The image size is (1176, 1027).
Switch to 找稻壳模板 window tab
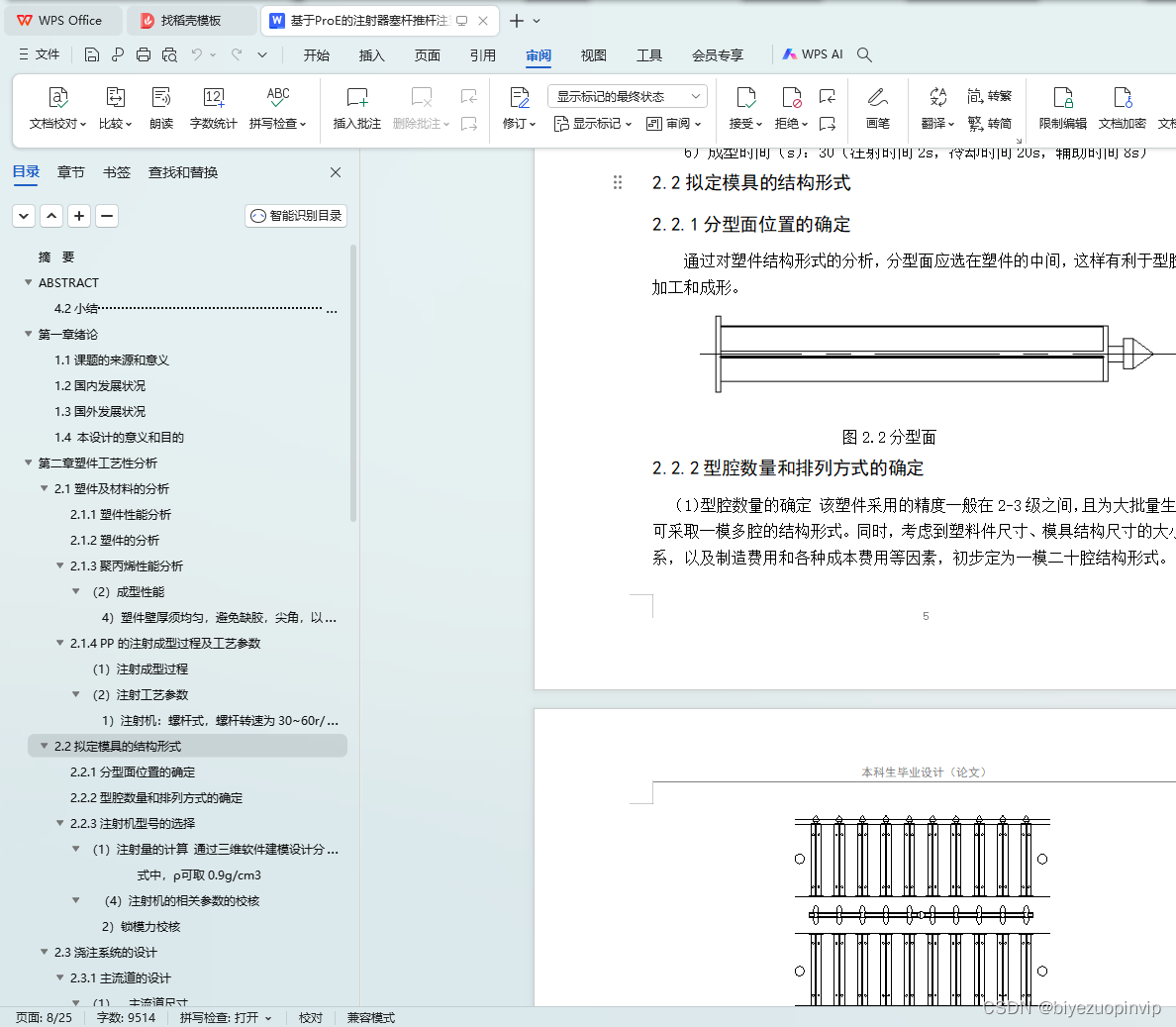tap(190, 21)
